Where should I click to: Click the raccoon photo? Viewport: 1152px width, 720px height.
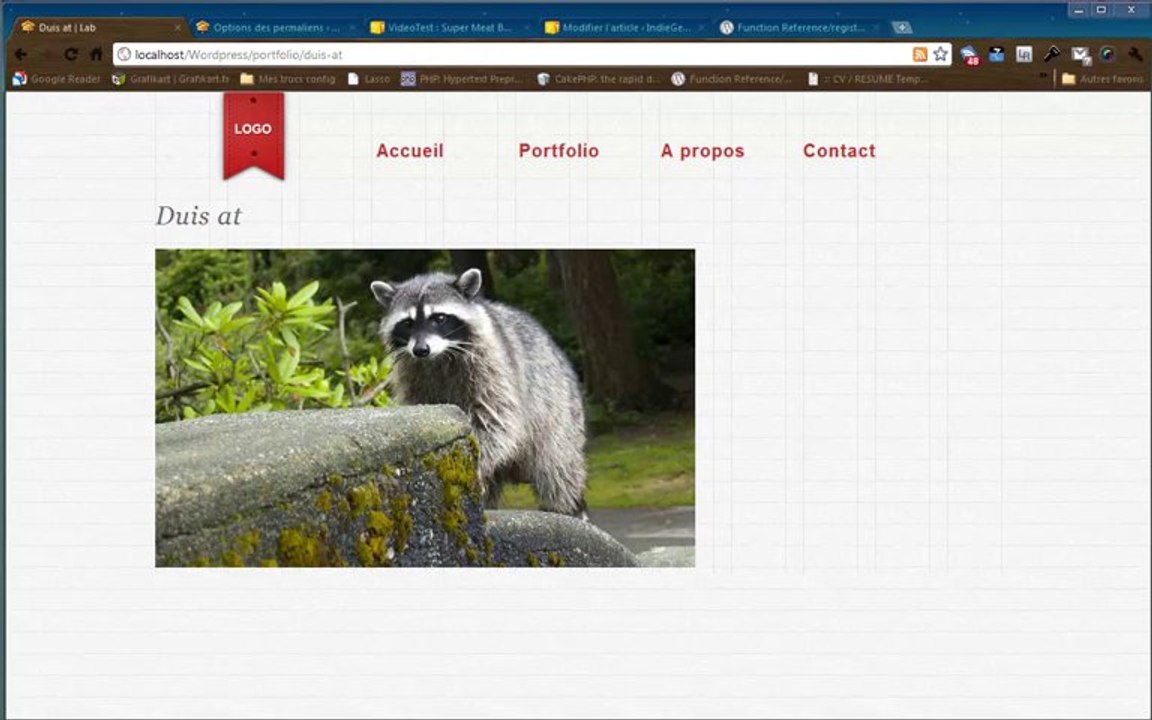[425, 408]
